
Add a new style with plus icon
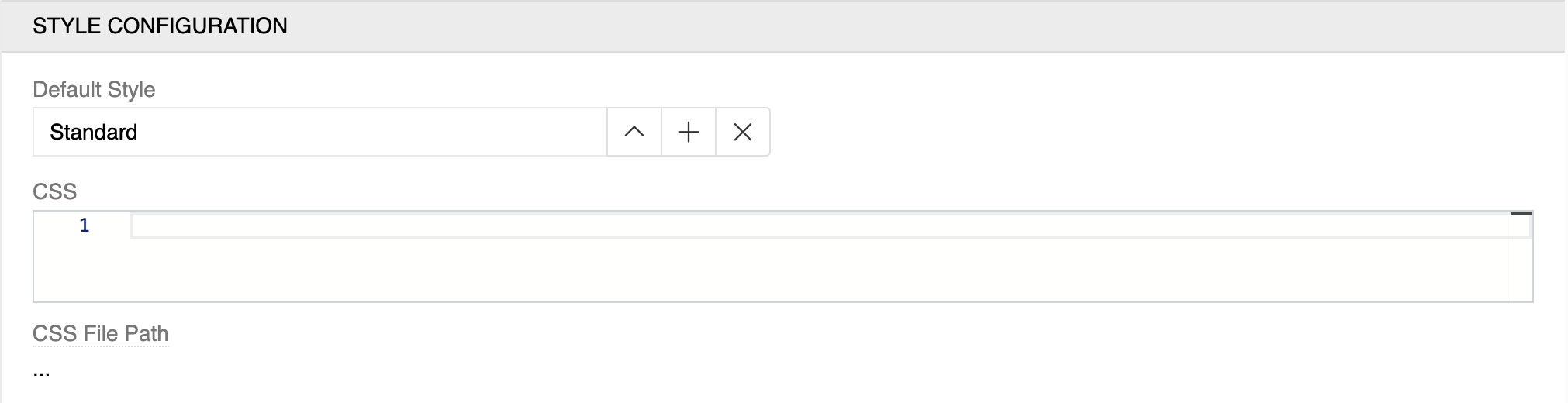(x=688, y=133)
